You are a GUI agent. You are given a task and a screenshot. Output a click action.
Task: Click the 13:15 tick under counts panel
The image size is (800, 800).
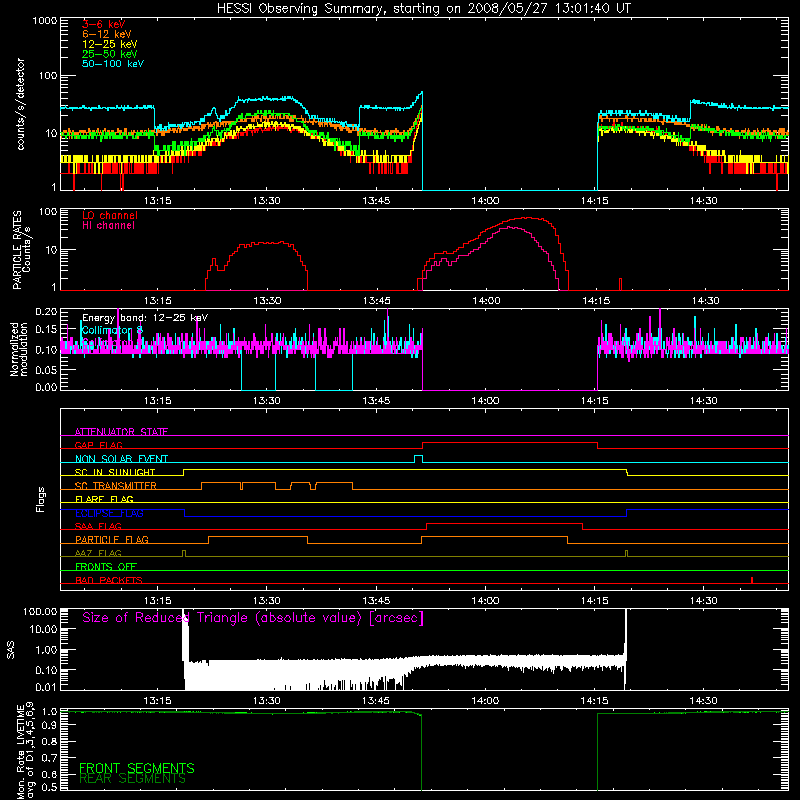158,201
